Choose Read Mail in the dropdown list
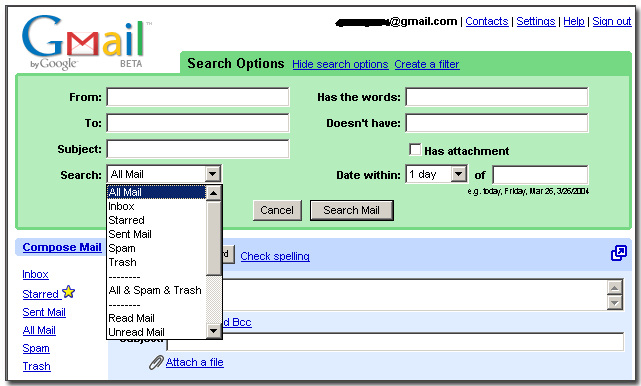The height and width of the screenshot is (386, 641). pyautogui.click(x=156, y=318)
